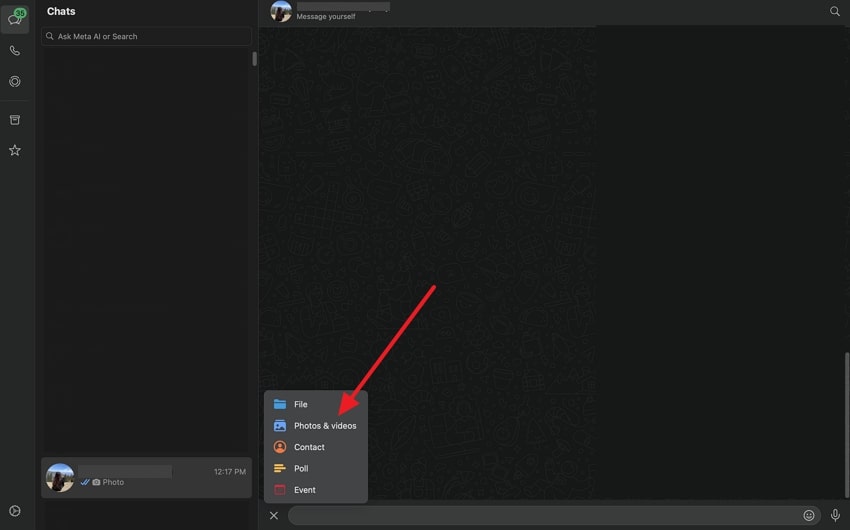Open Starred messages star icon

point(15,150)
